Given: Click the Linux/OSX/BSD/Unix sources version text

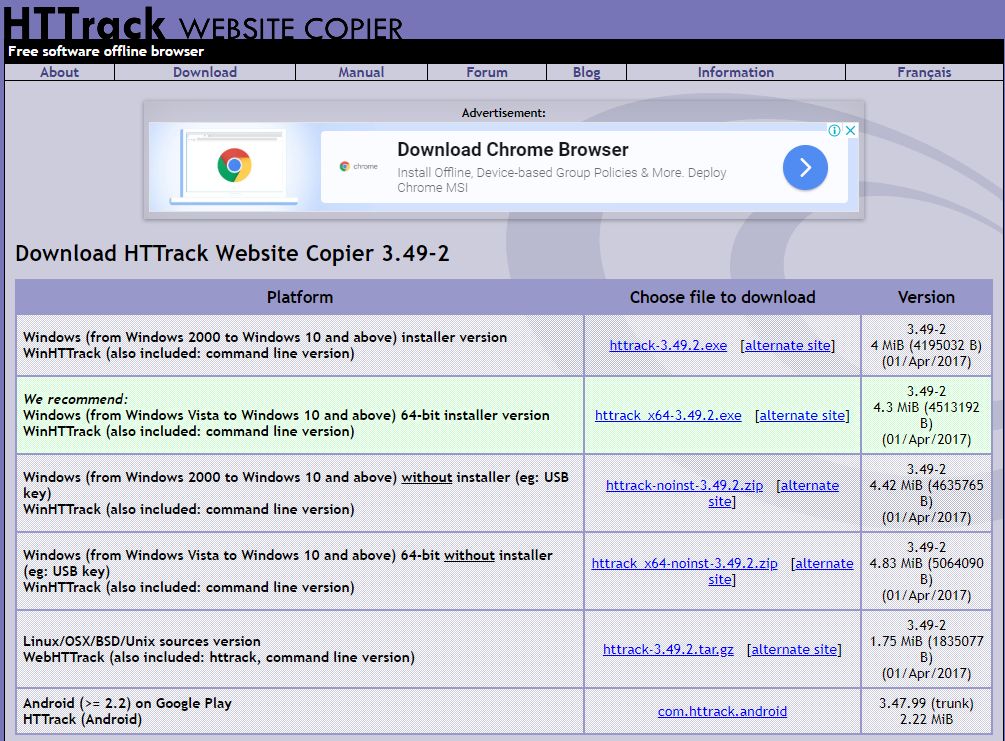Looking at the screenshot, I should coord(142,641).
